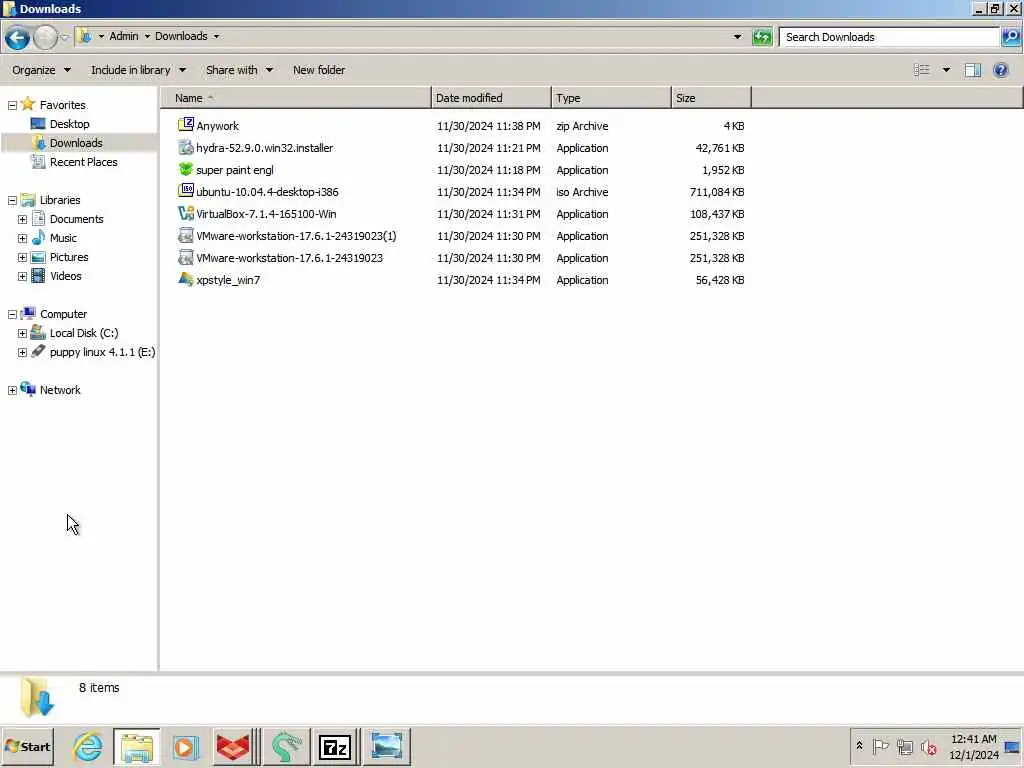Collapse the Favorites tree group
Screen dimensions: 1024x768
(x=12, y=104)
